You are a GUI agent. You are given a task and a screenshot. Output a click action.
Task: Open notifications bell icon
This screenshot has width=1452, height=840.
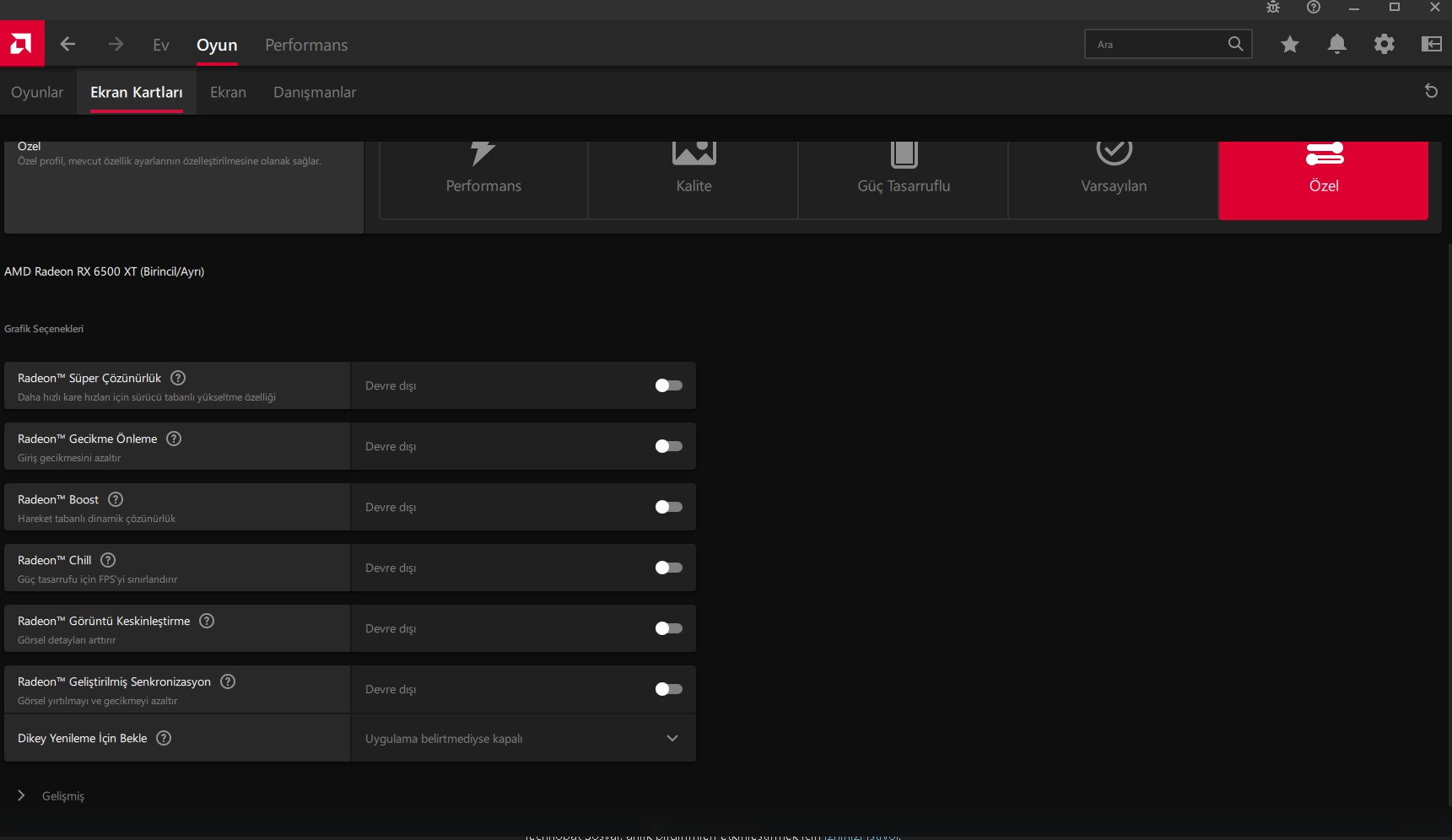[x=1337, y=44]
